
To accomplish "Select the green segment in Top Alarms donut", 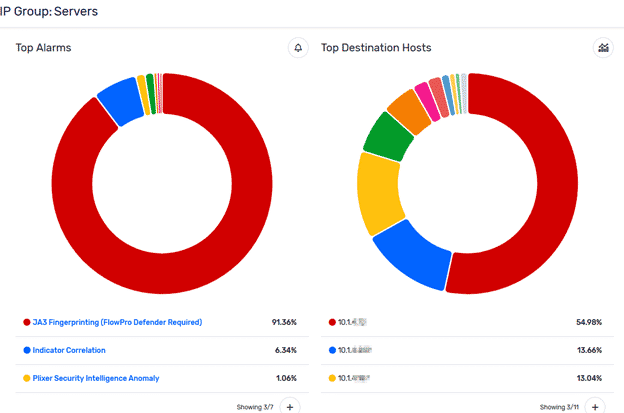I will click(150, 94).
